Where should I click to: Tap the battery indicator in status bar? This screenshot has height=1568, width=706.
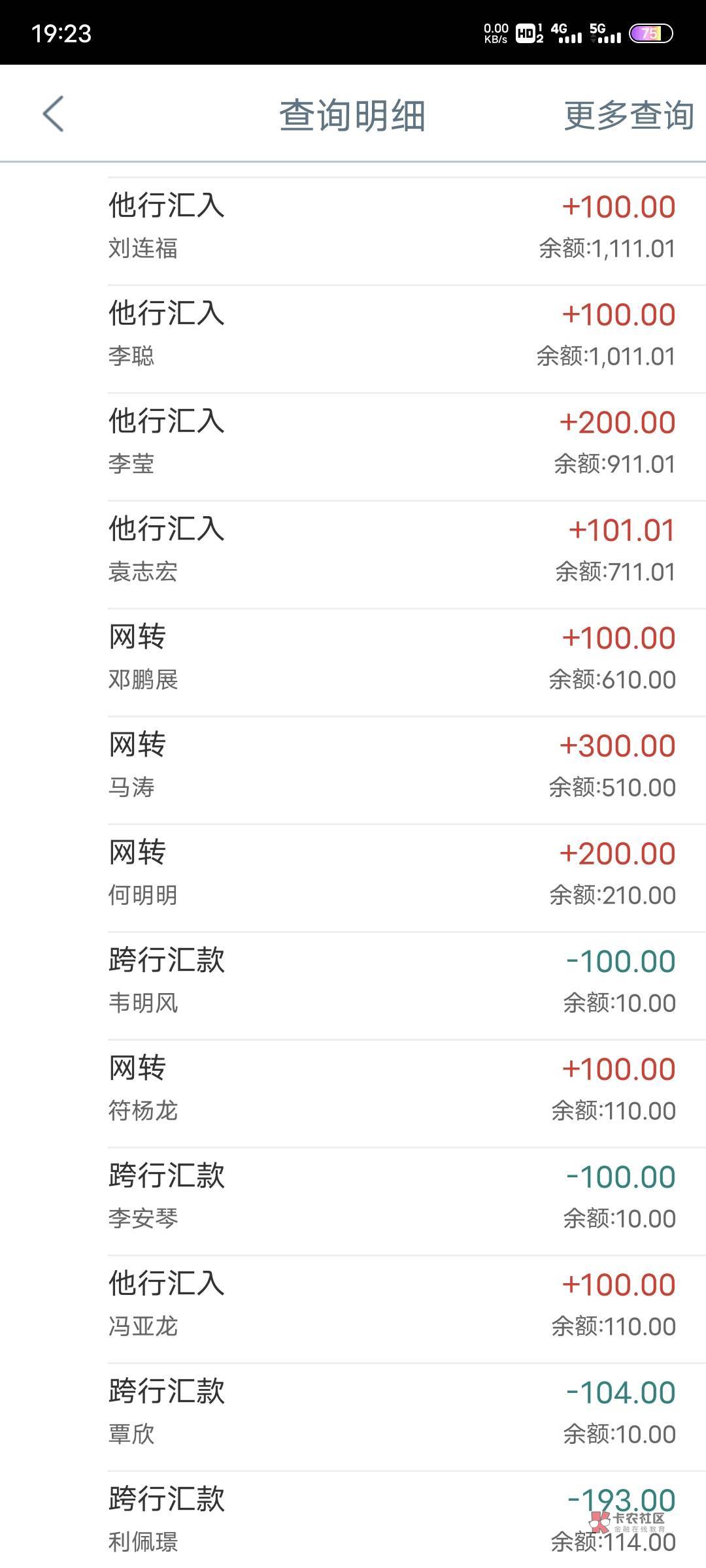pos(650,33)
